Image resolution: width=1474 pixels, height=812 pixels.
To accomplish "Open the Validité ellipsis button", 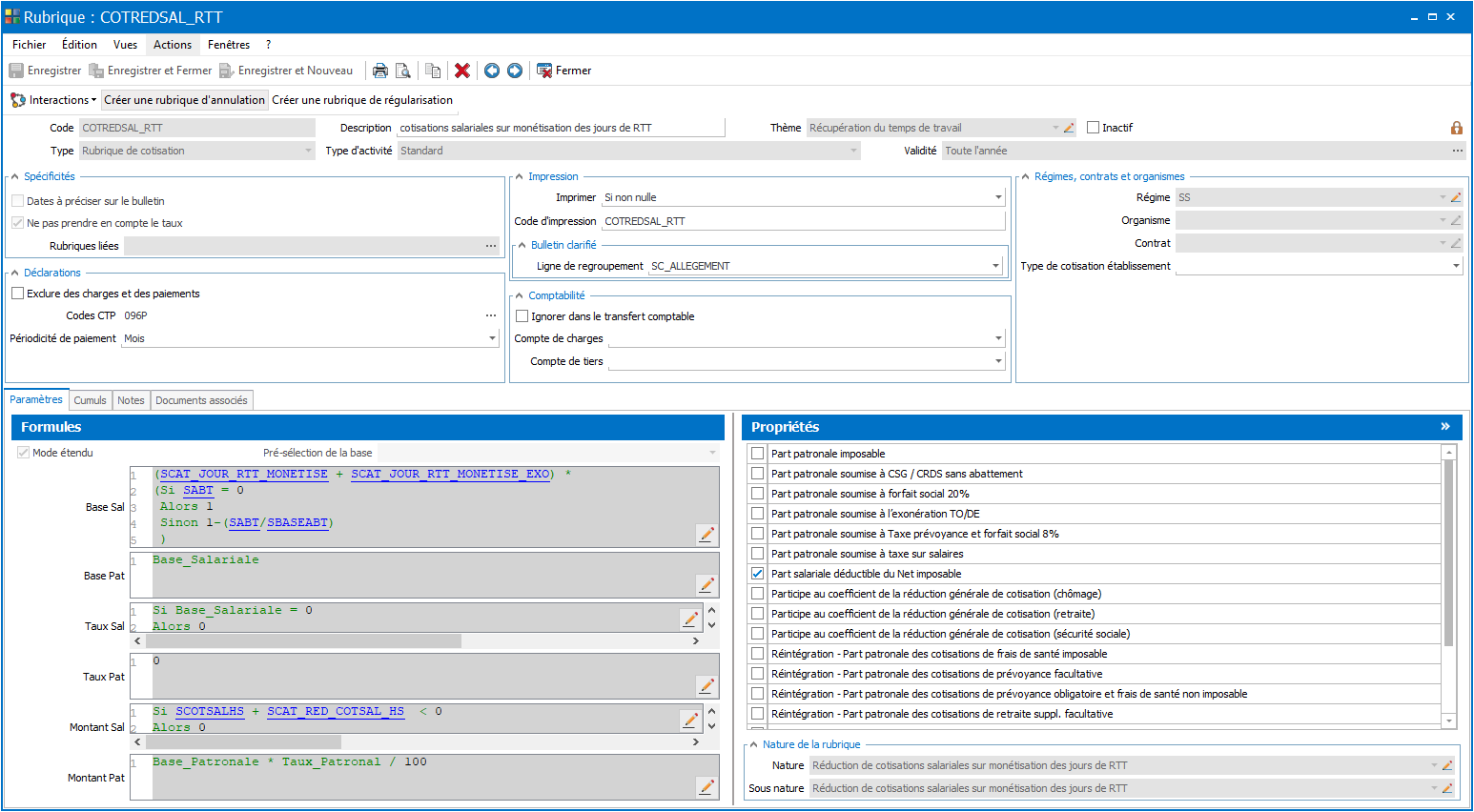I will [1457, 151].
